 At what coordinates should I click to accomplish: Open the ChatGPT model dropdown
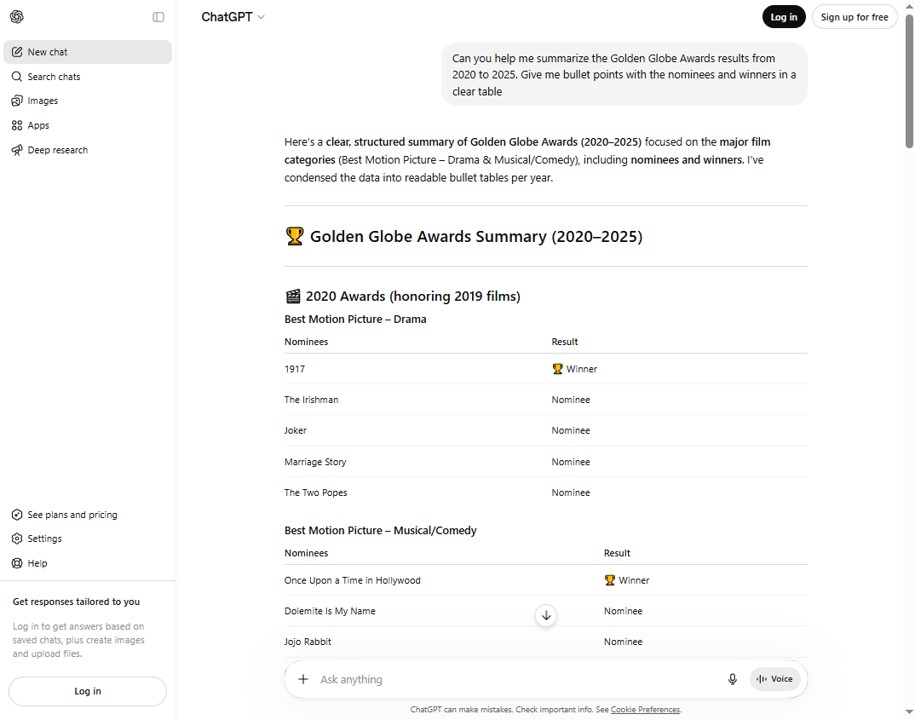(233, 17)
